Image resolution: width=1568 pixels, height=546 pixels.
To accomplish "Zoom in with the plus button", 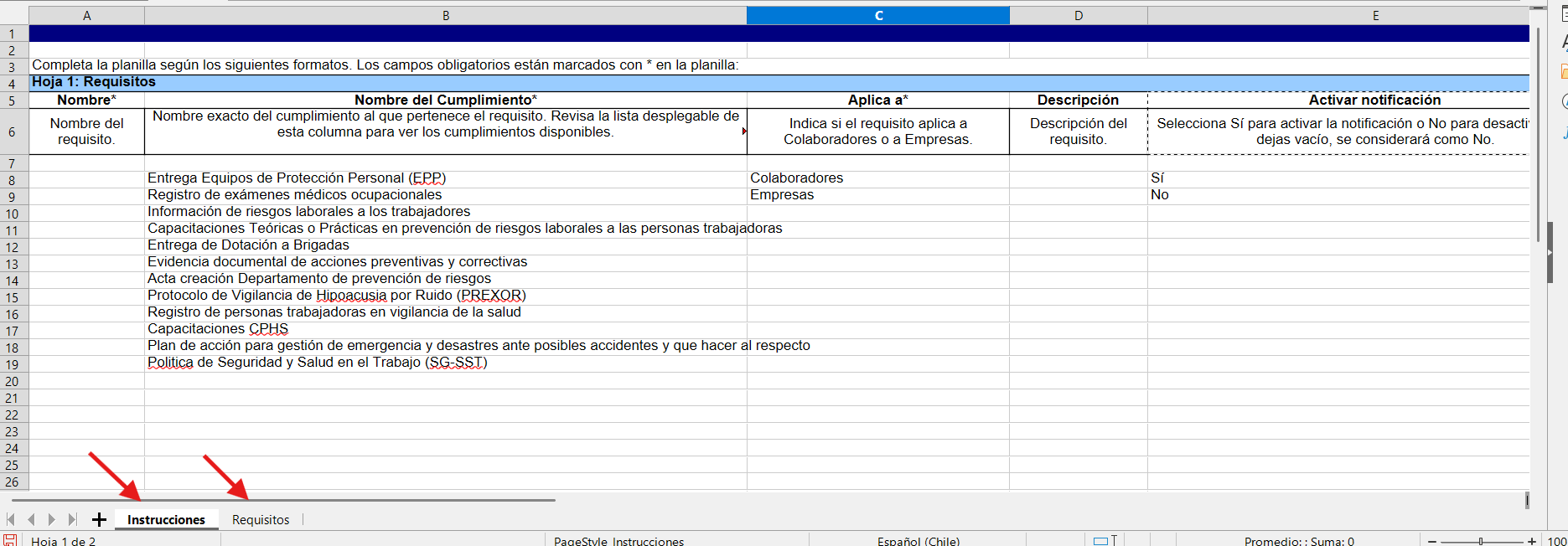I will [1532, 541].
